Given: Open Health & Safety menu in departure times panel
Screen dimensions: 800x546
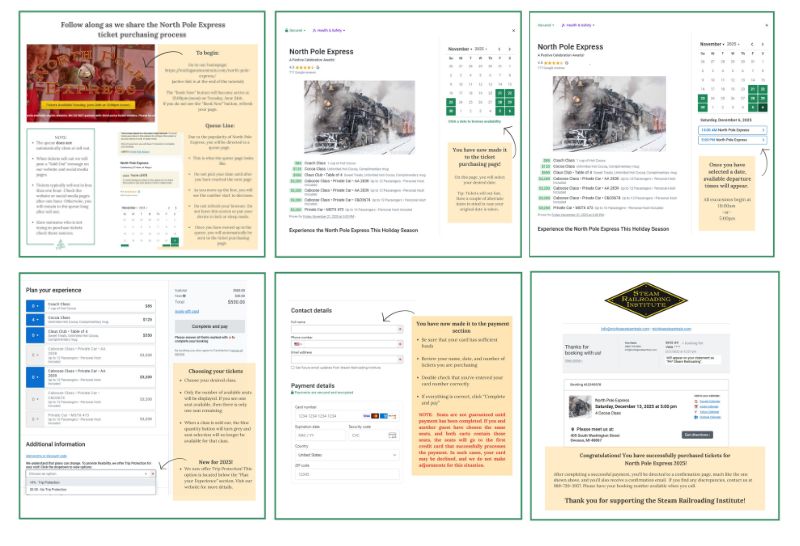Looking at the screenshot, I should (578, 25).
